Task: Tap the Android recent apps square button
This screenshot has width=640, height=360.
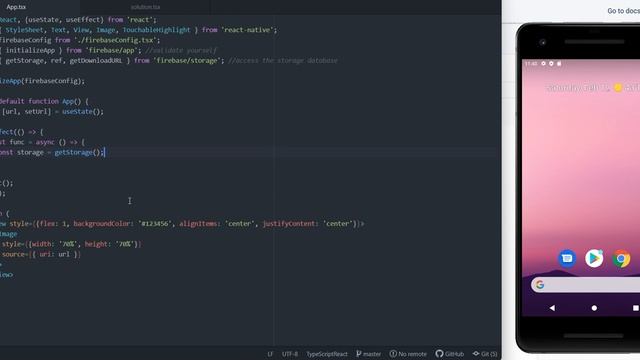Action: tap(636, 308)
